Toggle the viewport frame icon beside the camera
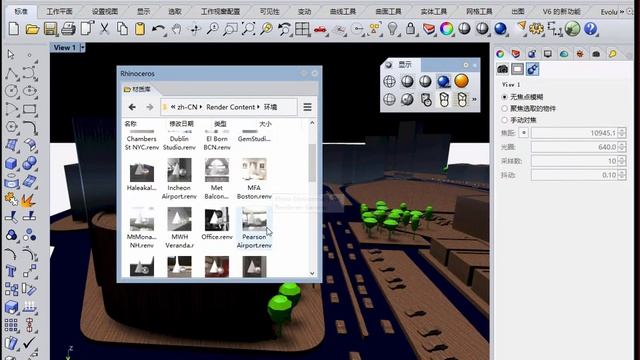 (517, 69)
